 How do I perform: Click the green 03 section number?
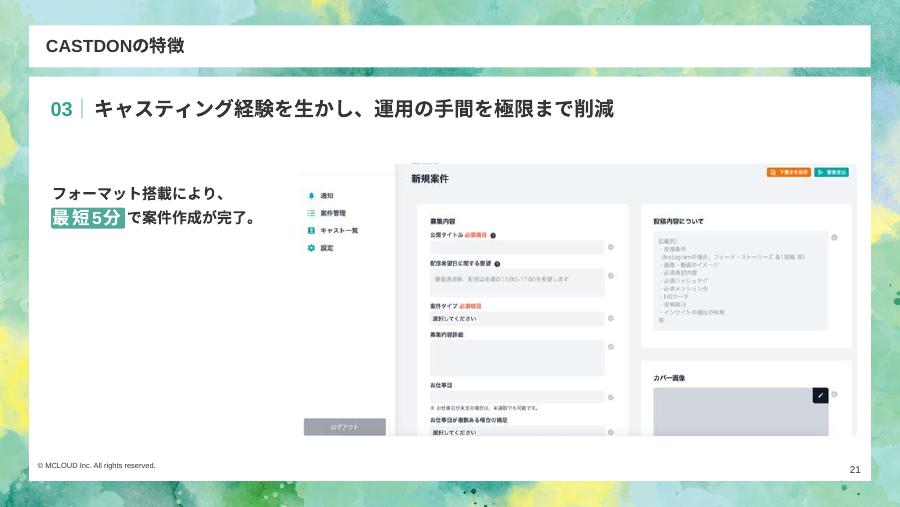pyautogui.click(x=61, y=109)
